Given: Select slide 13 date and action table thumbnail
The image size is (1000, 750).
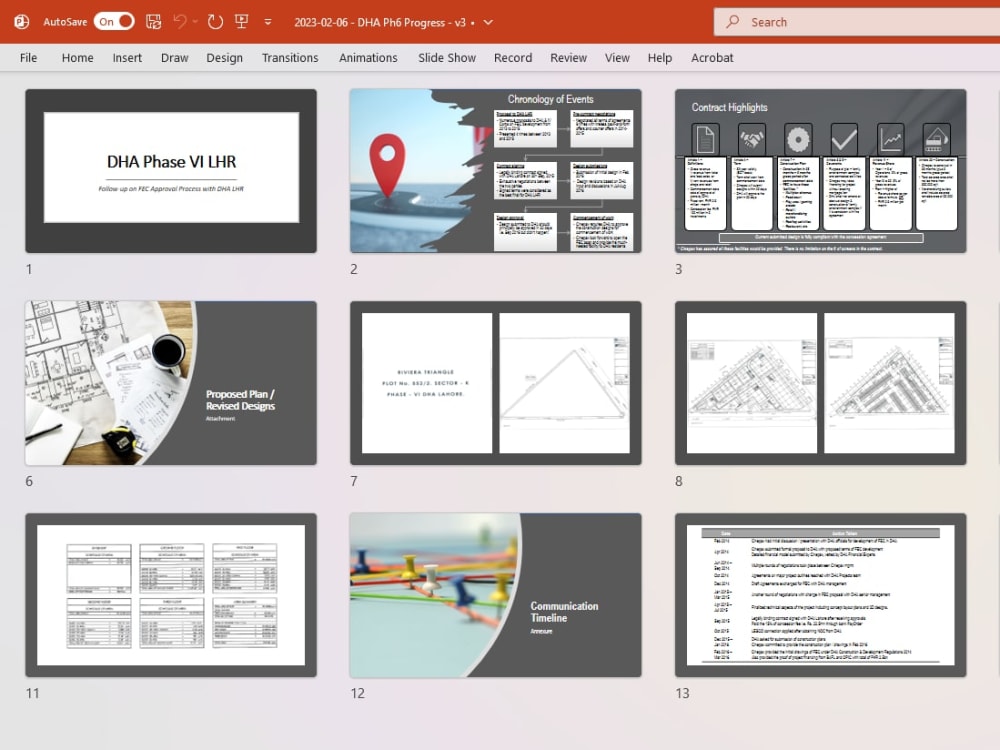Looking at the screenshot, I should (x=821, y=595).
